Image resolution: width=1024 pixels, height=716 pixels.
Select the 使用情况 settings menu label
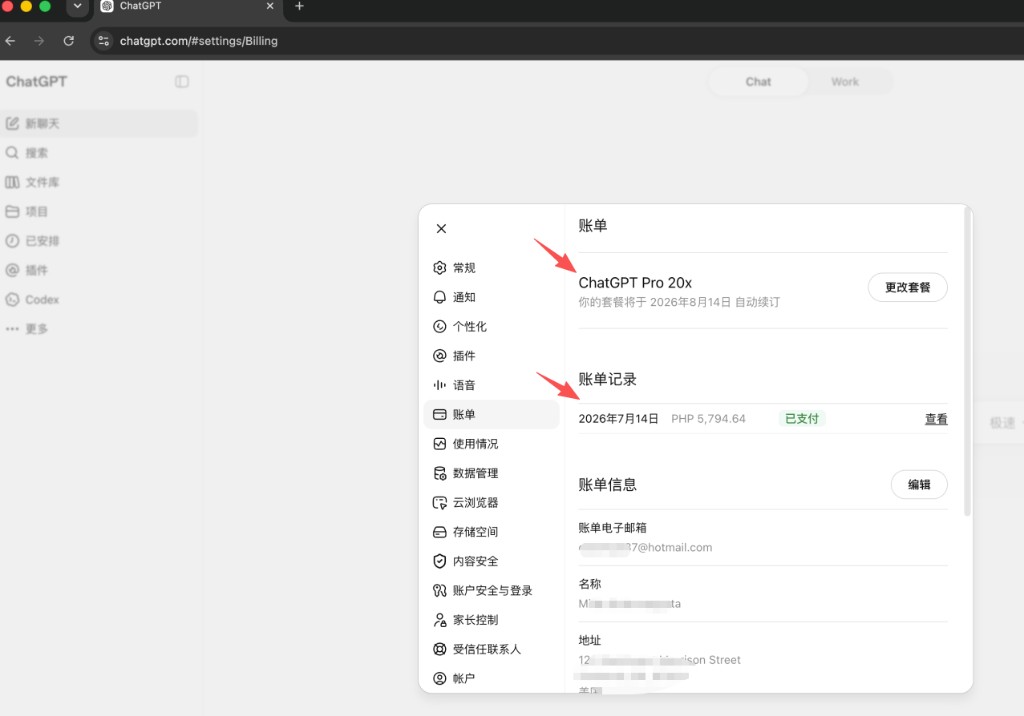[x=475, y=444]
